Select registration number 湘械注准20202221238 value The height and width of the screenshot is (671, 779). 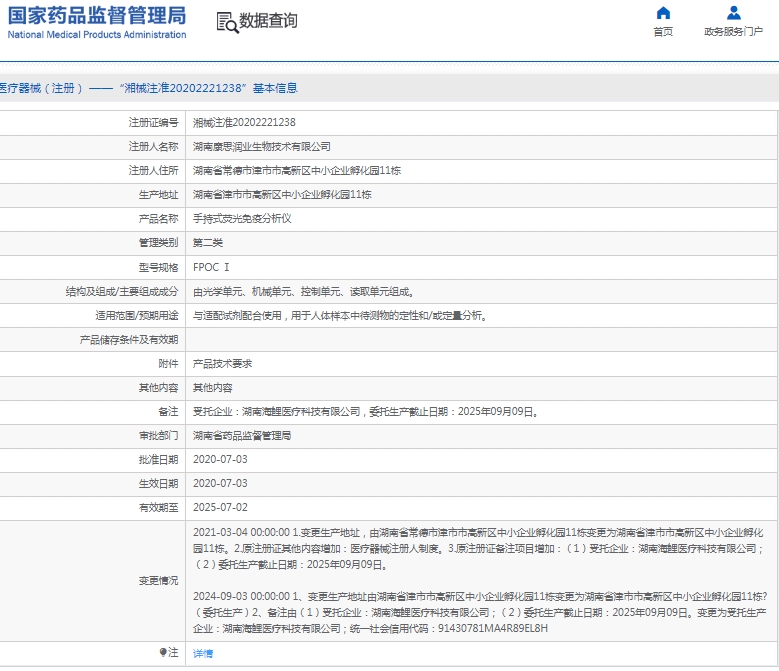[244, 122]
